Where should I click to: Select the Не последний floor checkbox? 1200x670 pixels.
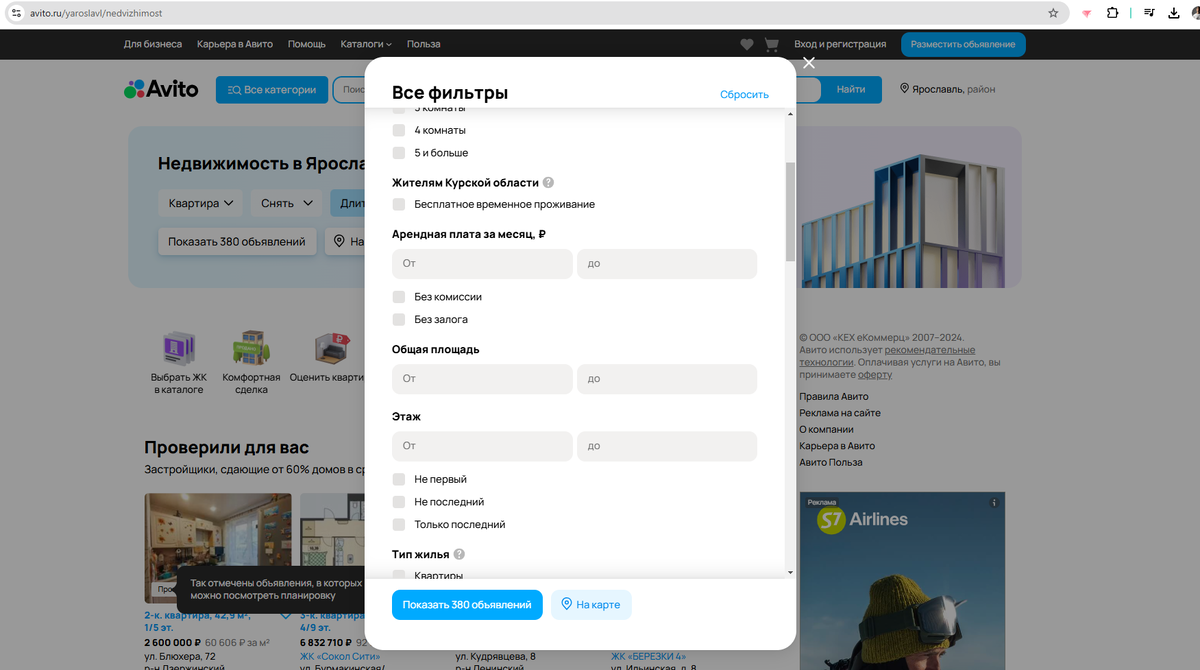(399, 502)
